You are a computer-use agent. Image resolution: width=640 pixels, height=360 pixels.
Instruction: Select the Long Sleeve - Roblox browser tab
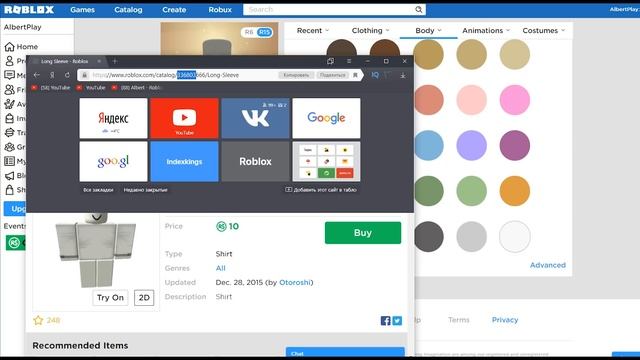[64, 61]
